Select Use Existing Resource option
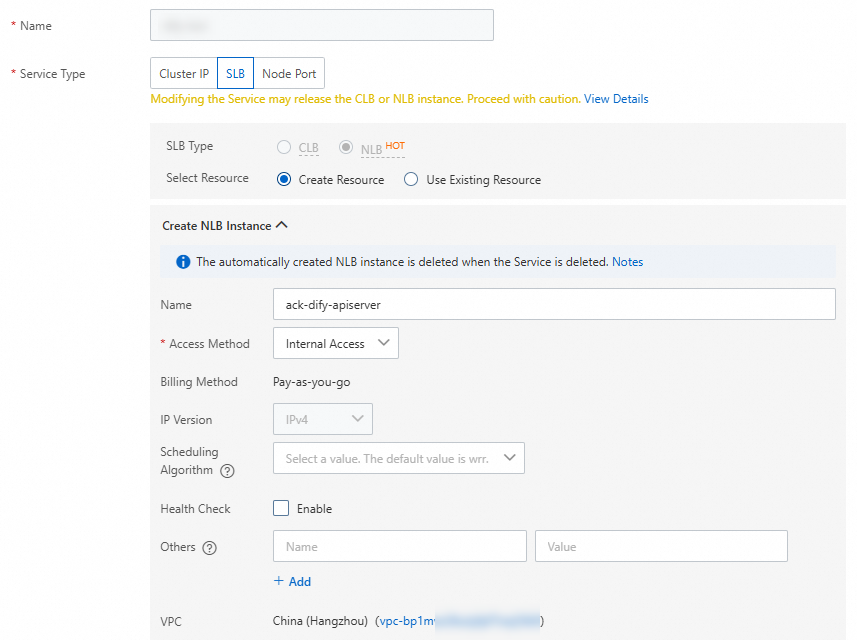This screenshot has height=640, width=857. point(411,180)
